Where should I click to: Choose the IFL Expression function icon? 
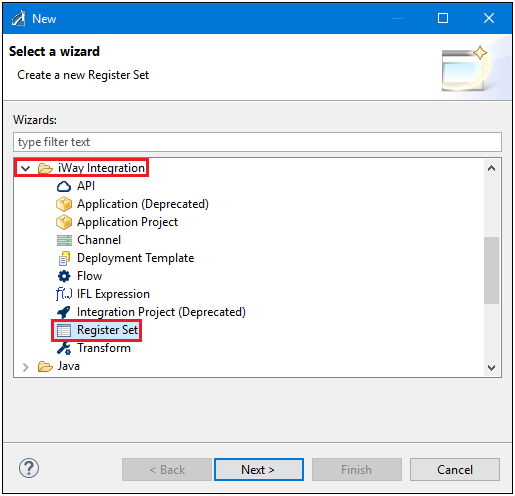pos(64,294)
